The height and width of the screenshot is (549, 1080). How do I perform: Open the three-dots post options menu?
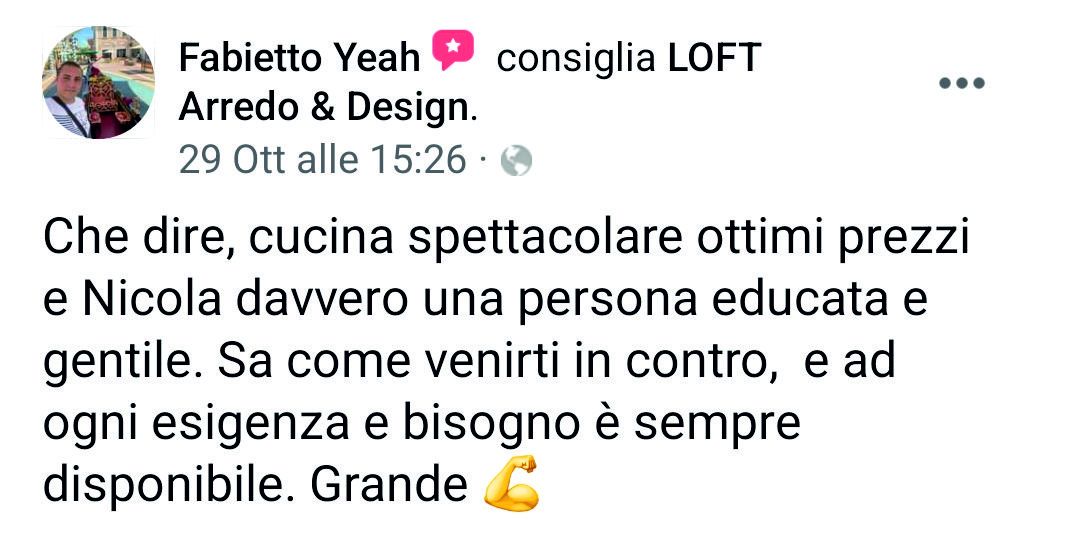tap(962, 83)
